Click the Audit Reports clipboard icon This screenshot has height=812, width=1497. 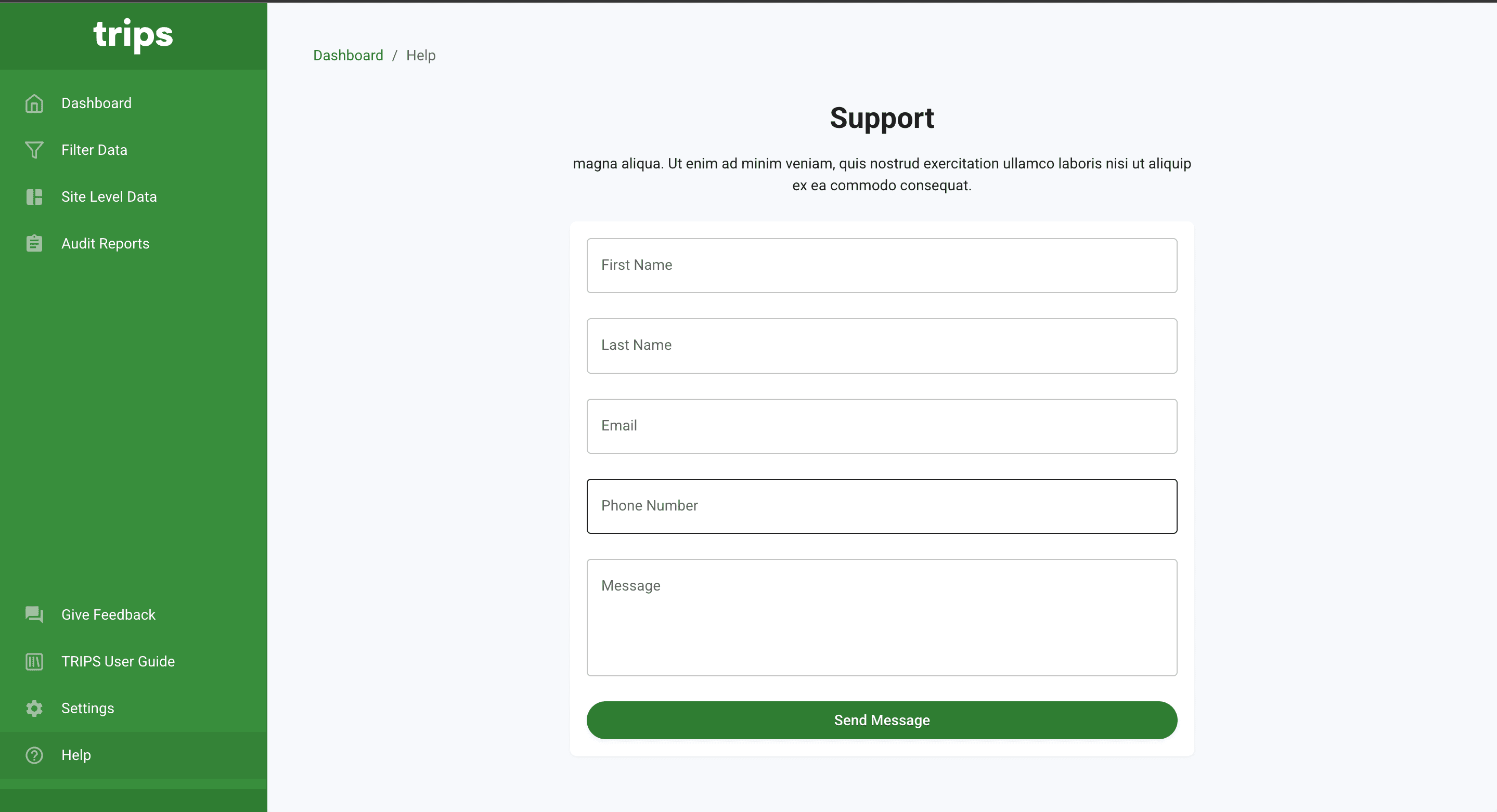pos(34,243)
